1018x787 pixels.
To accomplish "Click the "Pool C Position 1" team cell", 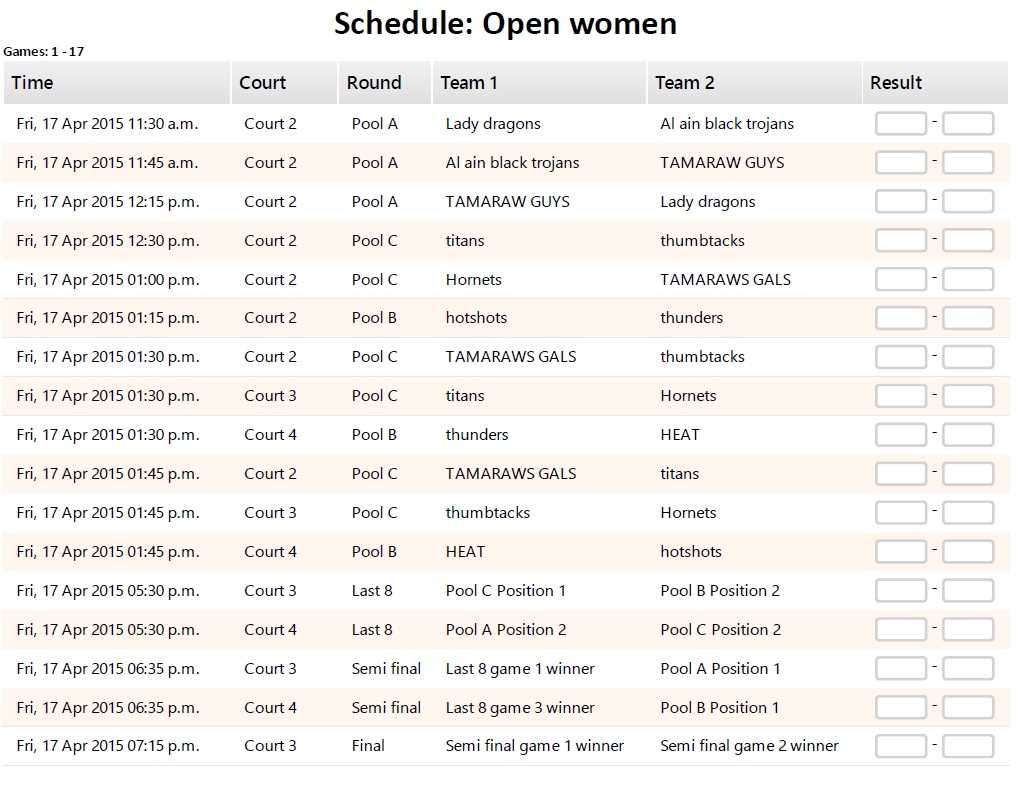I will click(505, 591).
